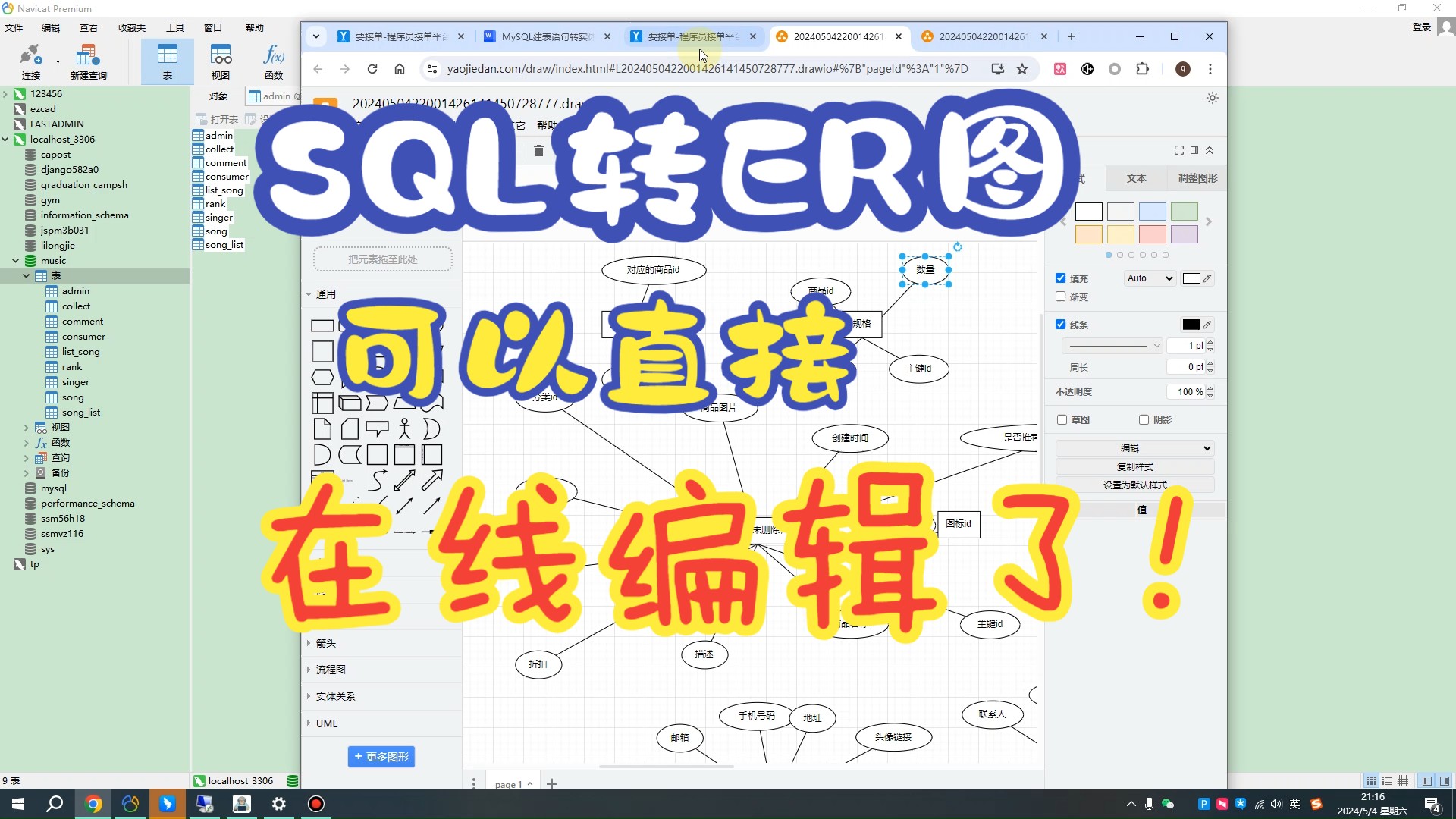Screen dimensions: 1456x819
Task: Open Windows Start menu
Action: pyautogui.click(x=18, y=804)
